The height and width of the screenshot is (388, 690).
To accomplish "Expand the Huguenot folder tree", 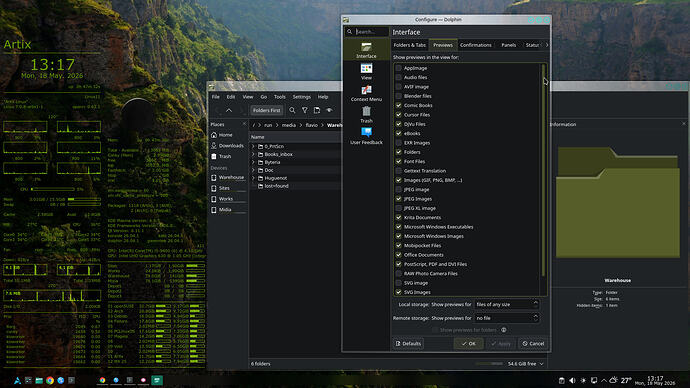I will [253, 178].
